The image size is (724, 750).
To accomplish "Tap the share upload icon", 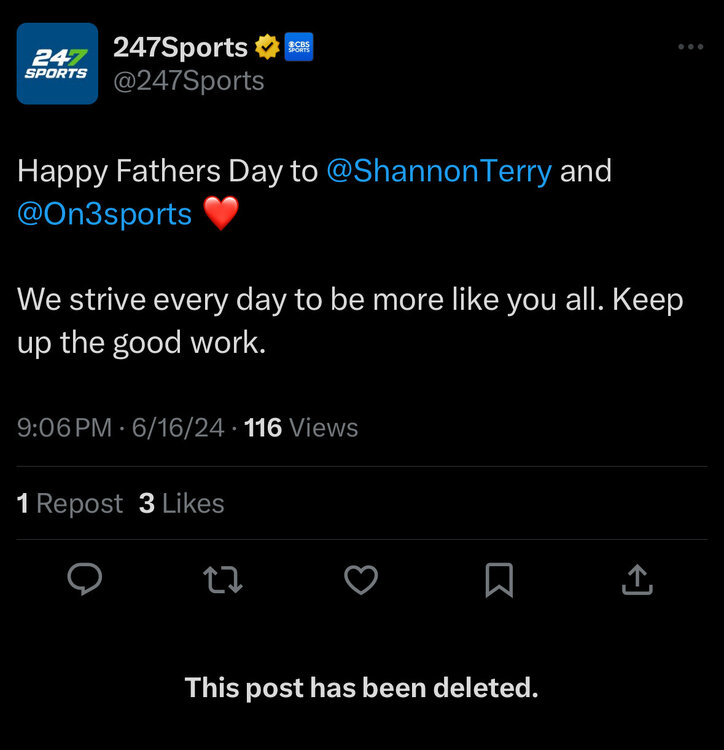I will [637, 579].
